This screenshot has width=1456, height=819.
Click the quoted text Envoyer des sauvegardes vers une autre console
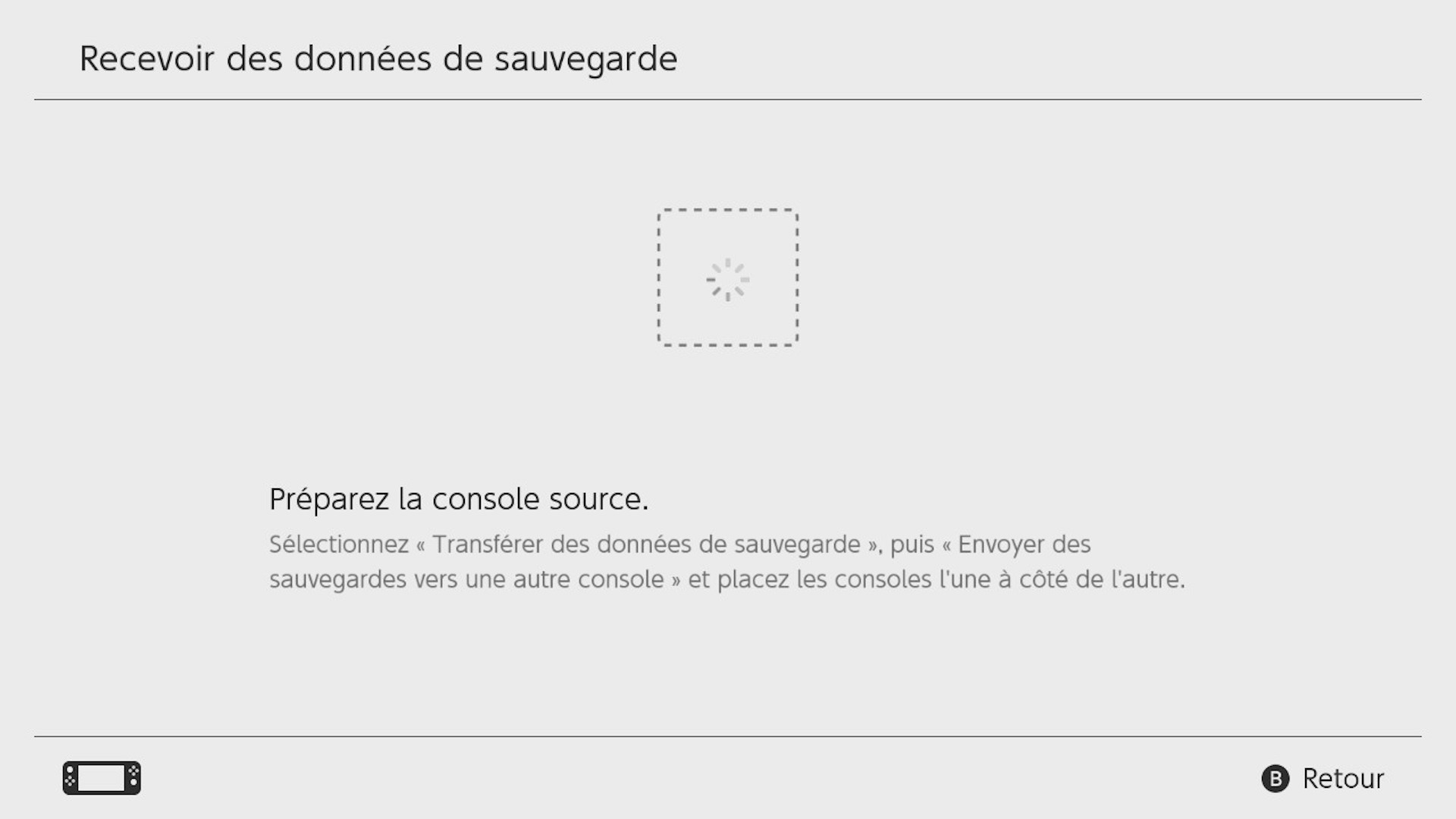coord(680,562)
